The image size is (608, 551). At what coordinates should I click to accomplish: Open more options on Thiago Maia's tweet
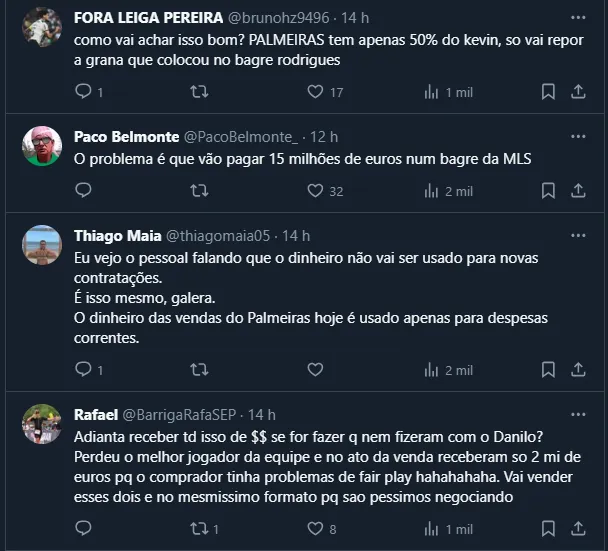click(578, 236)
